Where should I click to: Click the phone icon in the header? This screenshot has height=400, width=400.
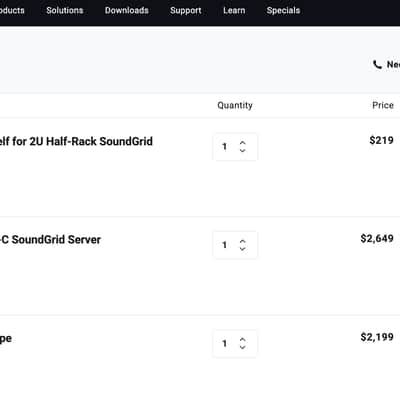click(x=377, y=64)
